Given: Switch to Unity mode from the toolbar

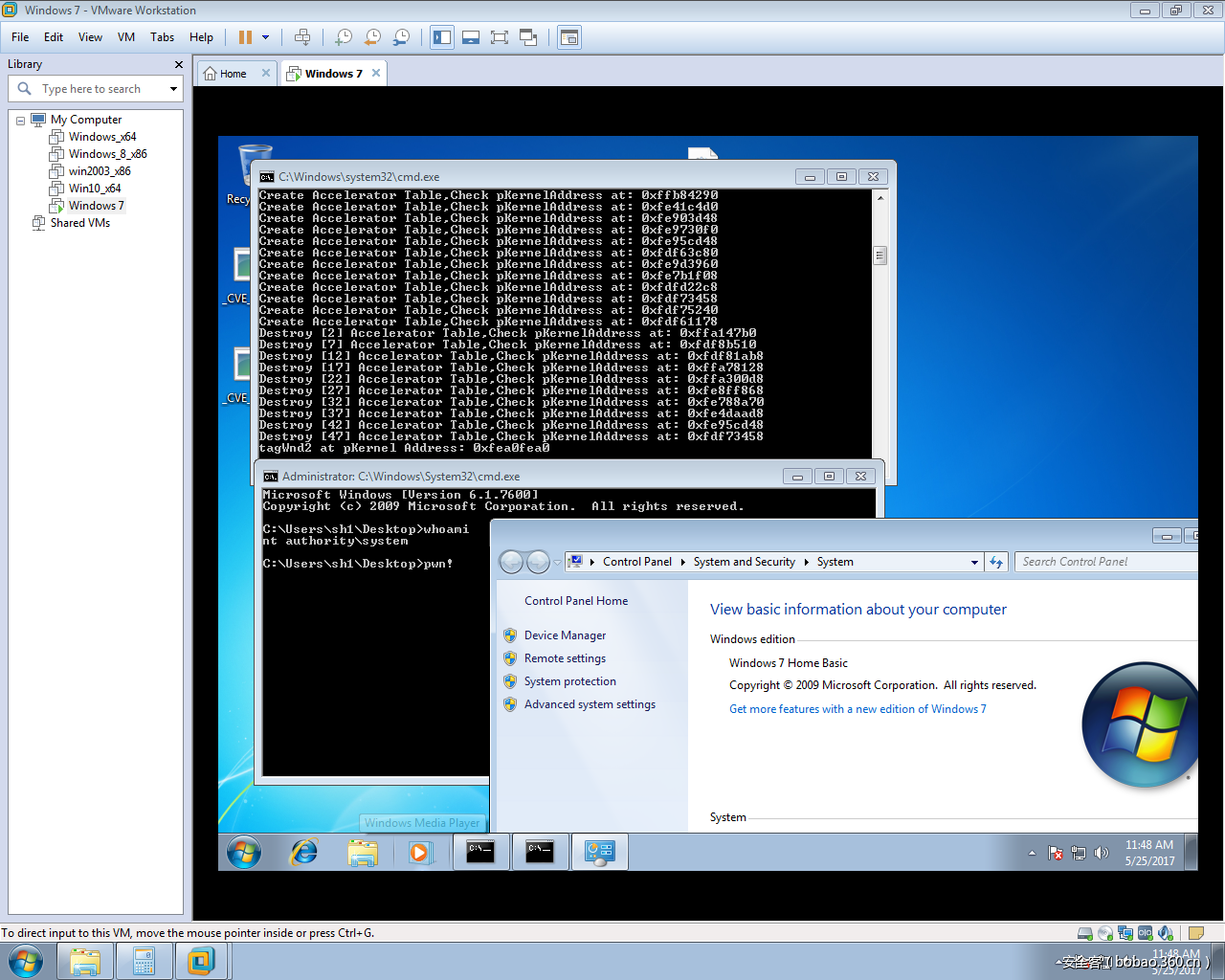Looking at the screenshot, I should pos(527,37).
